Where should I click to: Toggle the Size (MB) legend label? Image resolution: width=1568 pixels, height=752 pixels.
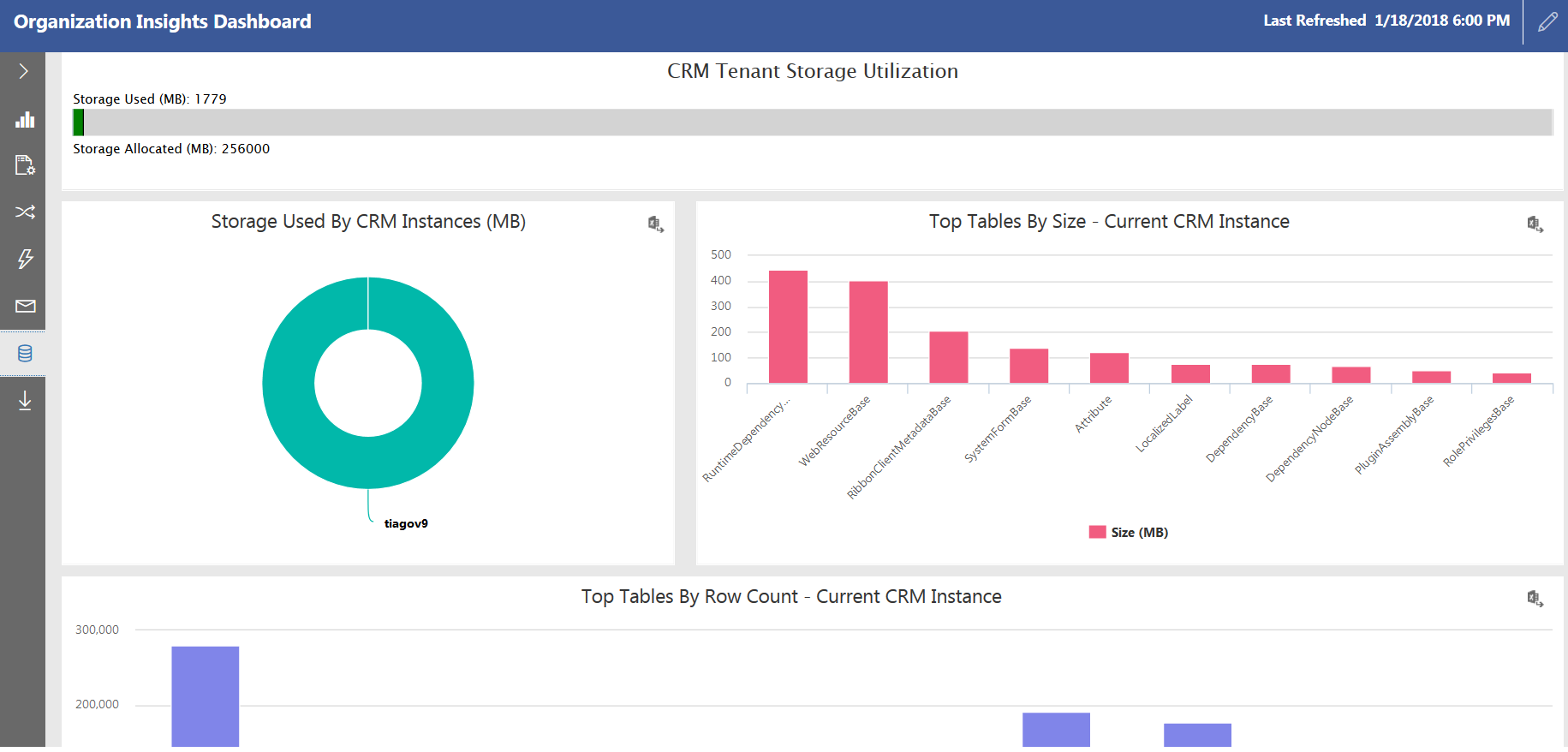point(1139,533)
